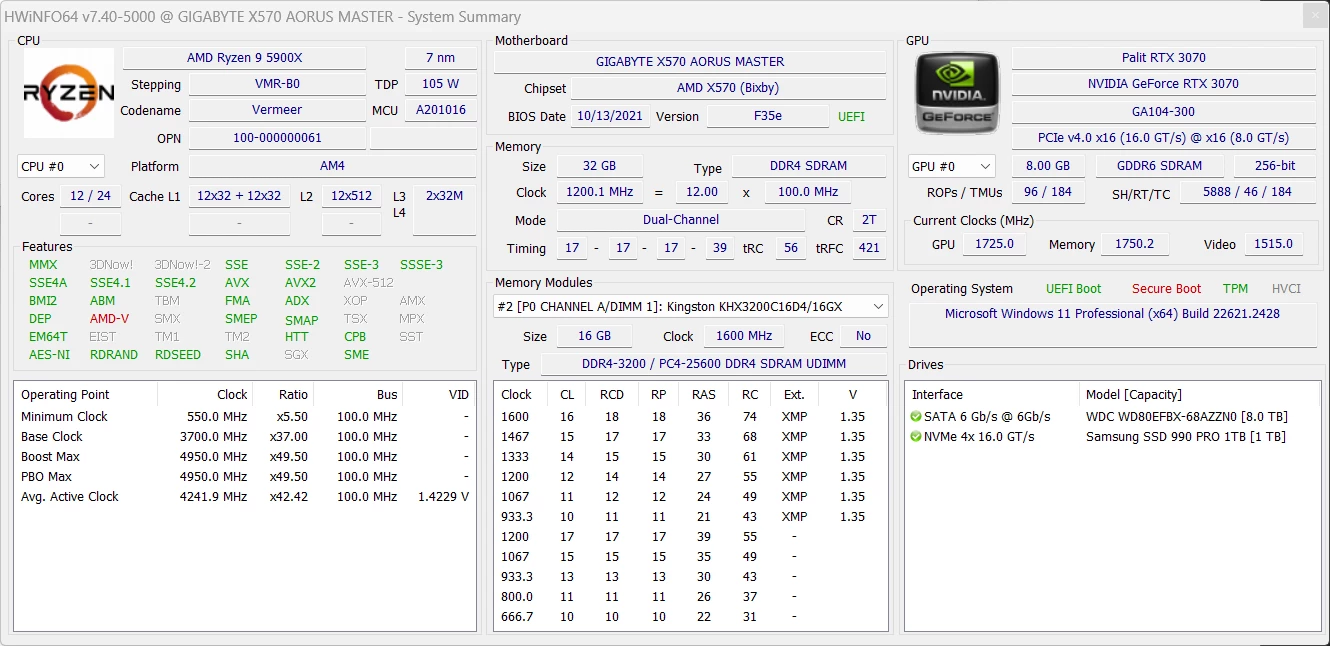1330x646 pixels.
Task: Click the GA104-300 GPU chip field
Action: click(1163, 112)
